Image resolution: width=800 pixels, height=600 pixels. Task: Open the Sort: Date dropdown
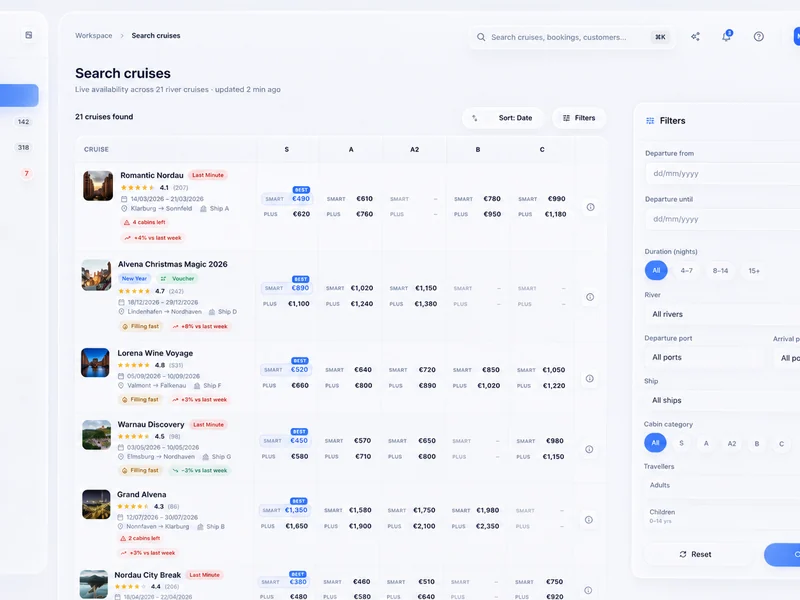(x=503, y=118)
